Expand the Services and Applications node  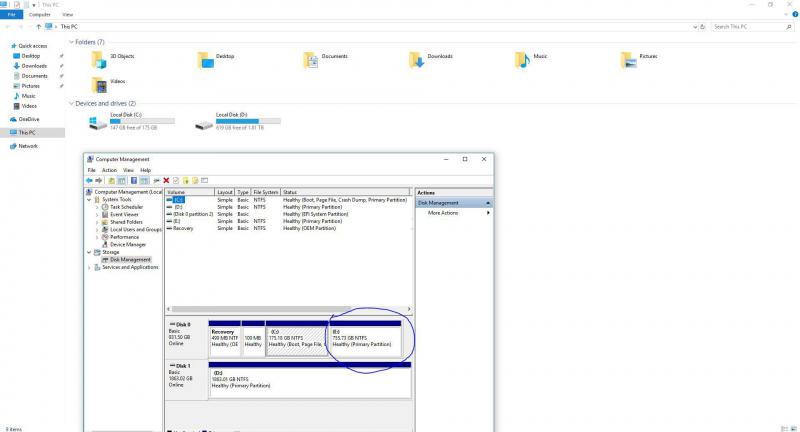pos(90,267)
